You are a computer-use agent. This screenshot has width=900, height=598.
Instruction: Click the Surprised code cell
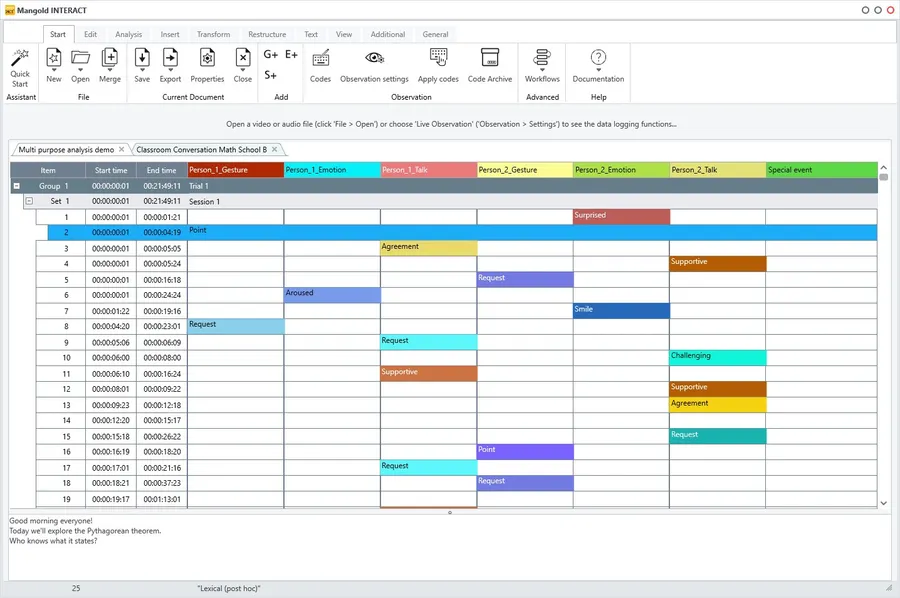pyautogui.click(x=620, y=217)
